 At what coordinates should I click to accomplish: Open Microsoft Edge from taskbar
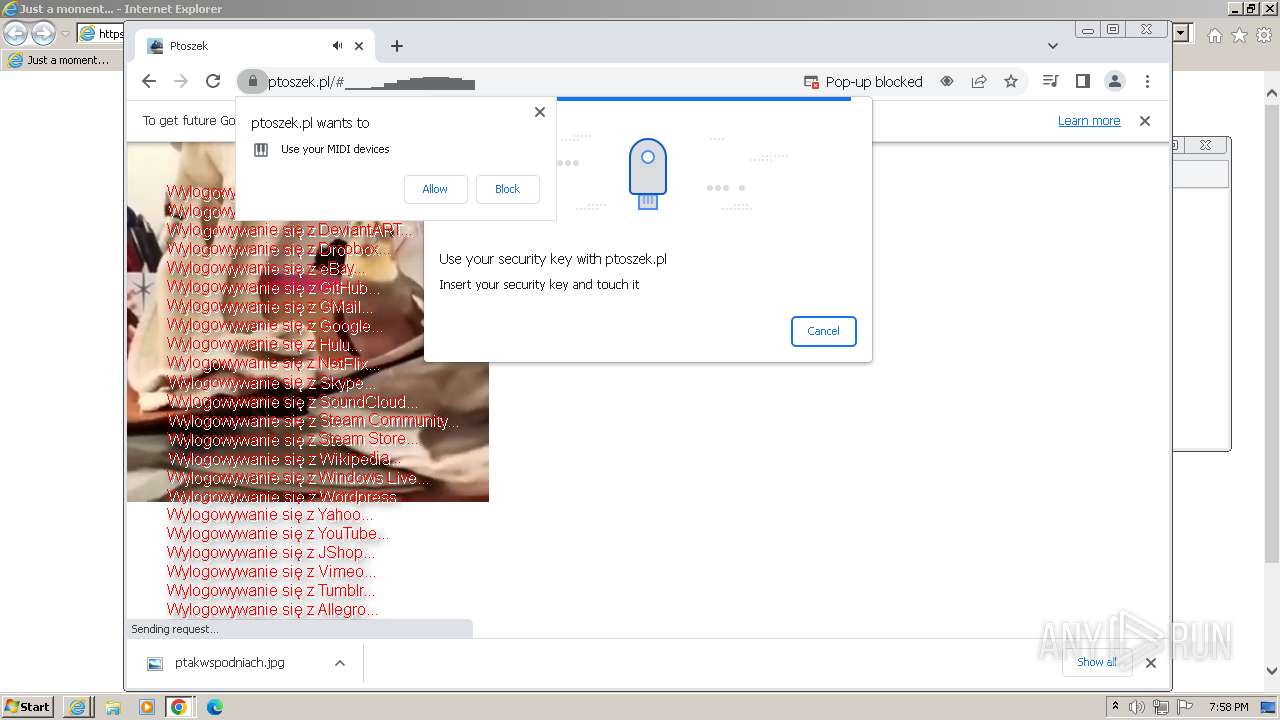214,707
